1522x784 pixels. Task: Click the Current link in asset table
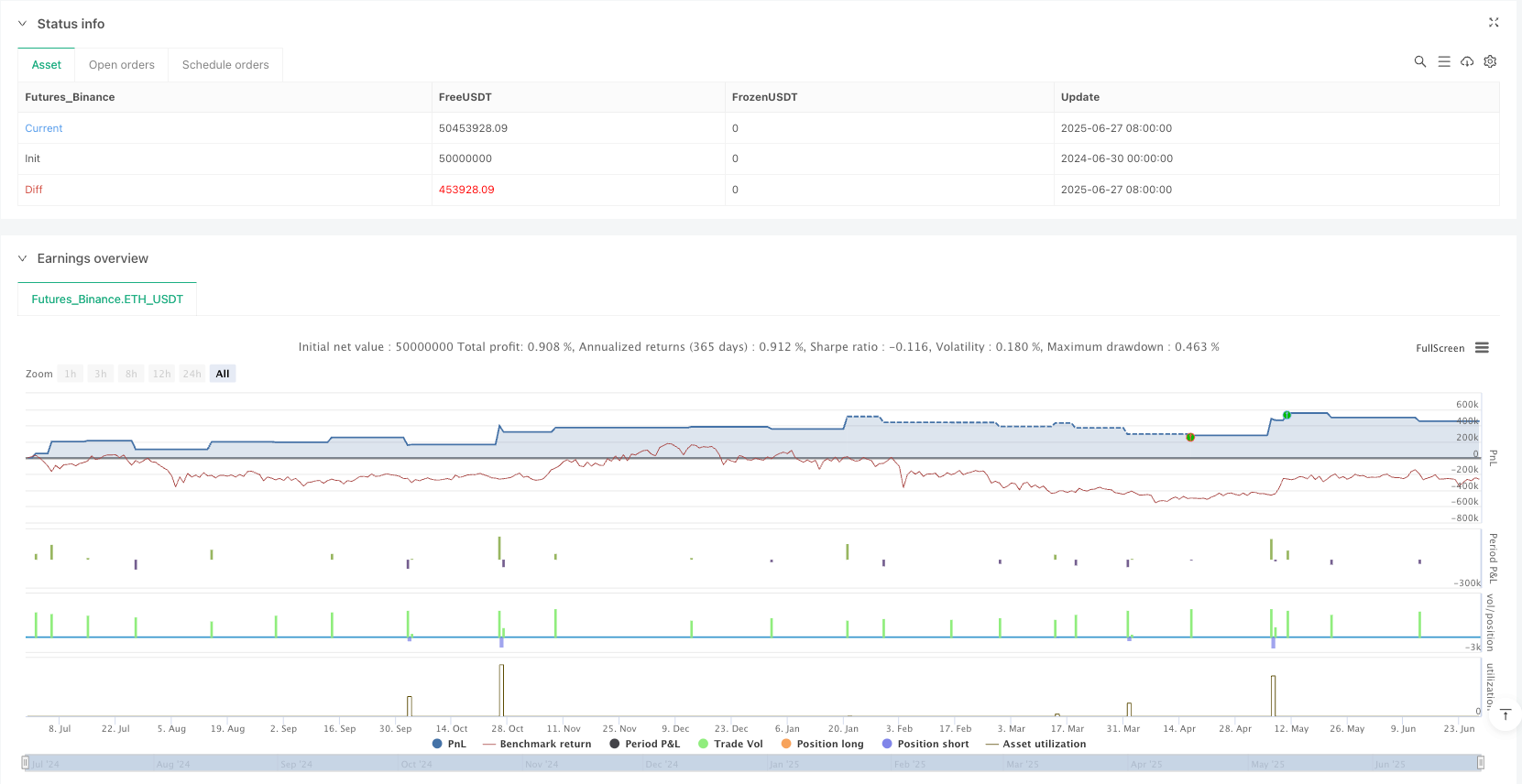pyautogui.click(x=44, y=128)
